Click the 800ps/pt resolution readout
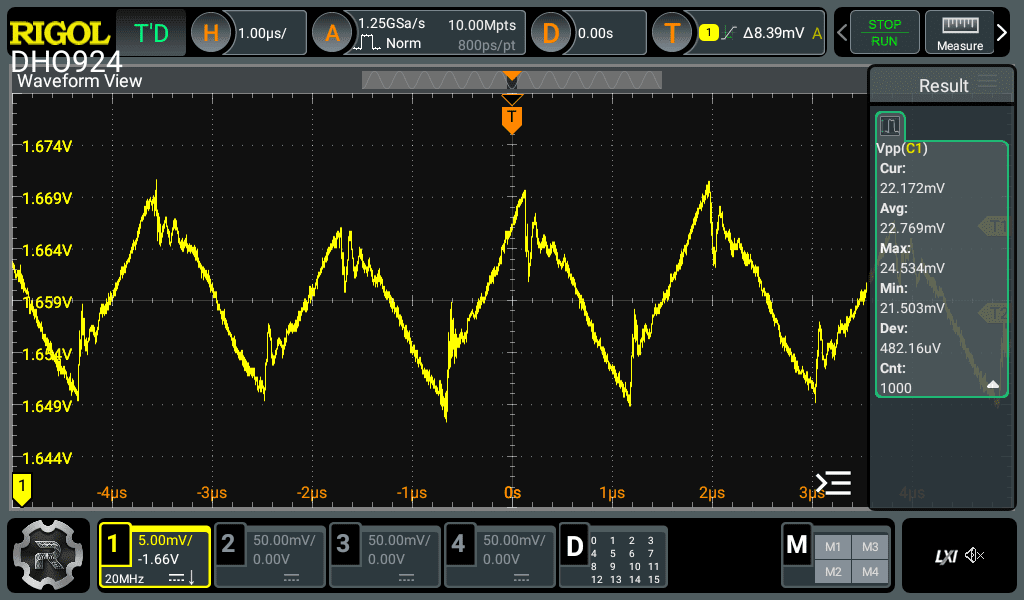Viewport: 1024px width, 600px height. click(486, 45)
